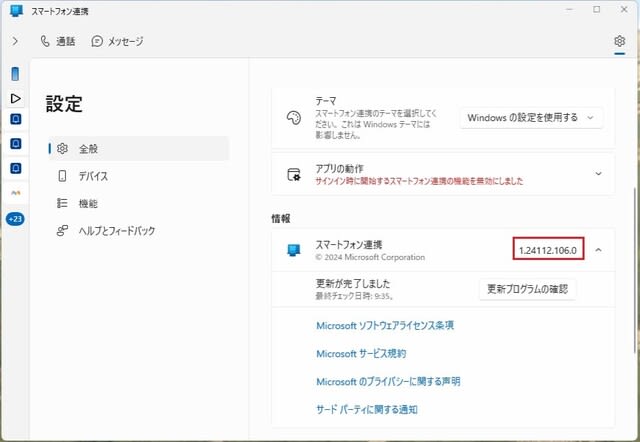Open the +23 more notifications badge
Screen dimensions: 640x442
[15, 219]
